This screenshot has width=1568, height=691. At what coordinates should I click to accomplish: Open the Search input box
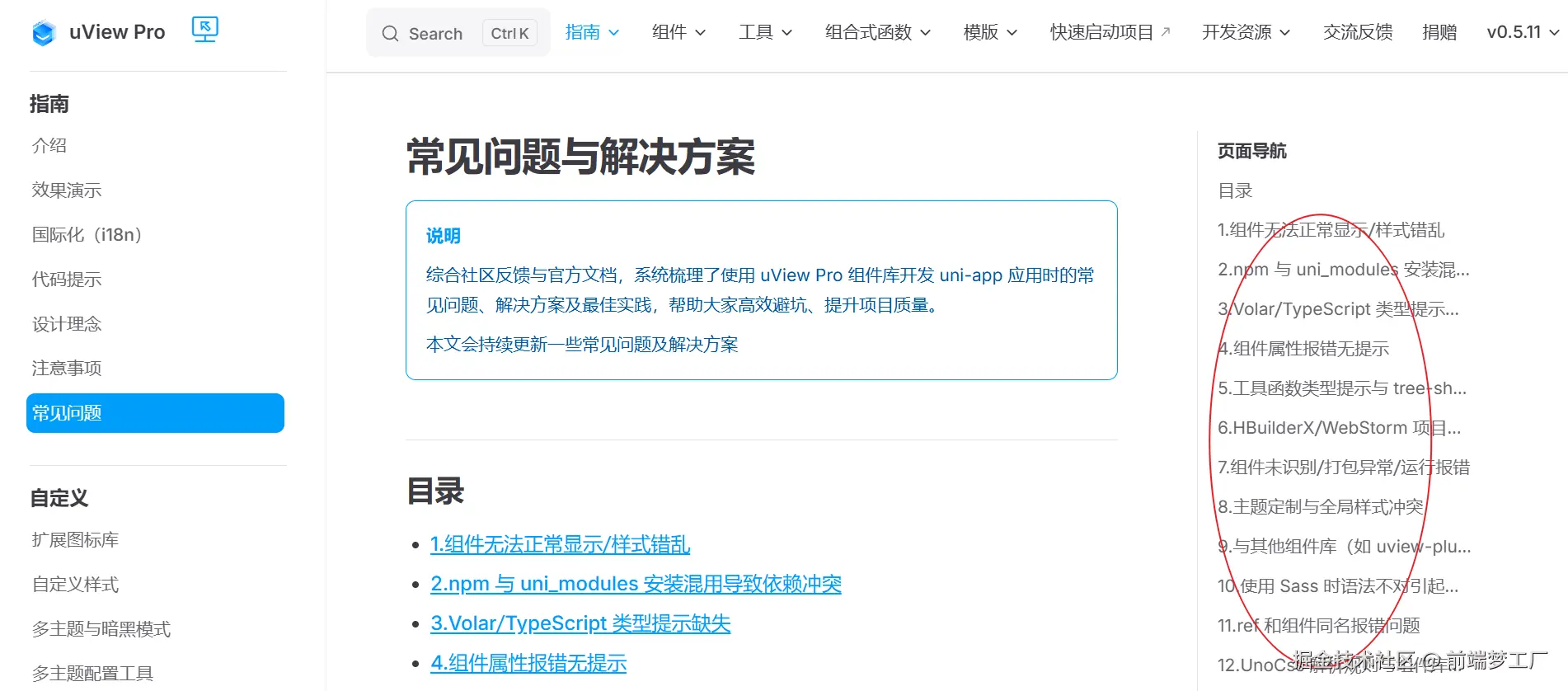coord(458,33)
